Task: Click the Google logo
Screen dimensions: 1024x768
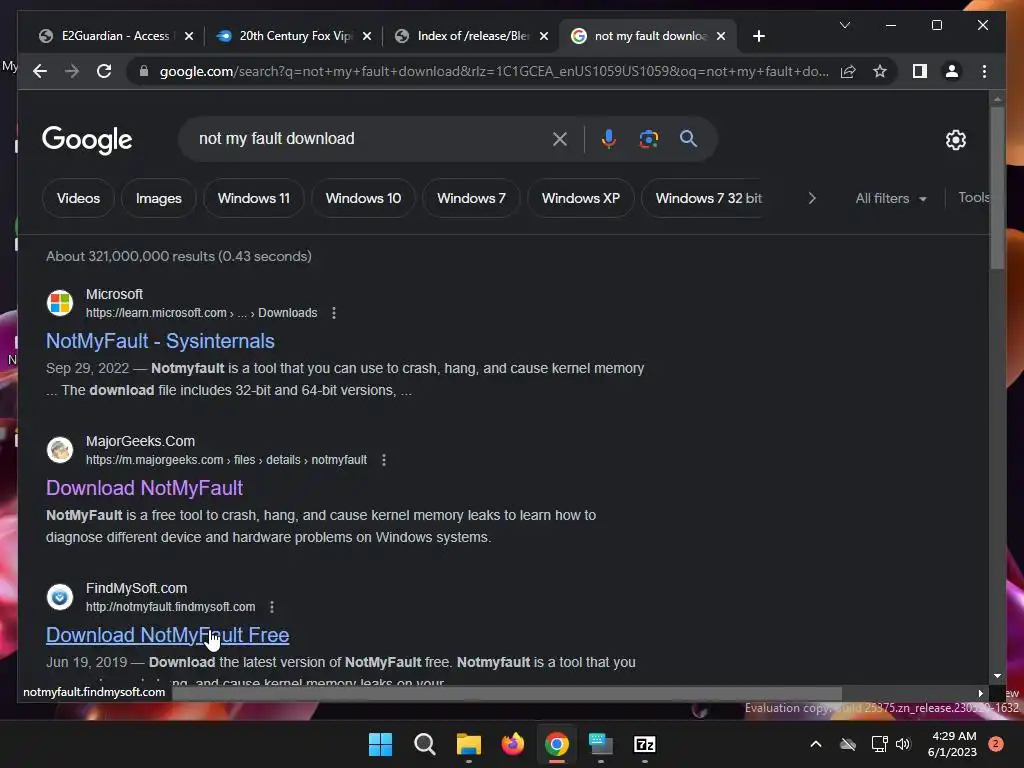Action: (x=87, y=140)
